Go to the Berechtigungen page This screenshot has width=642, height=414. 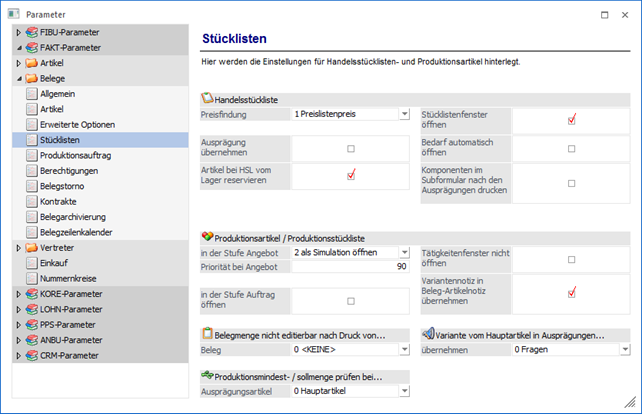point(75,171)
